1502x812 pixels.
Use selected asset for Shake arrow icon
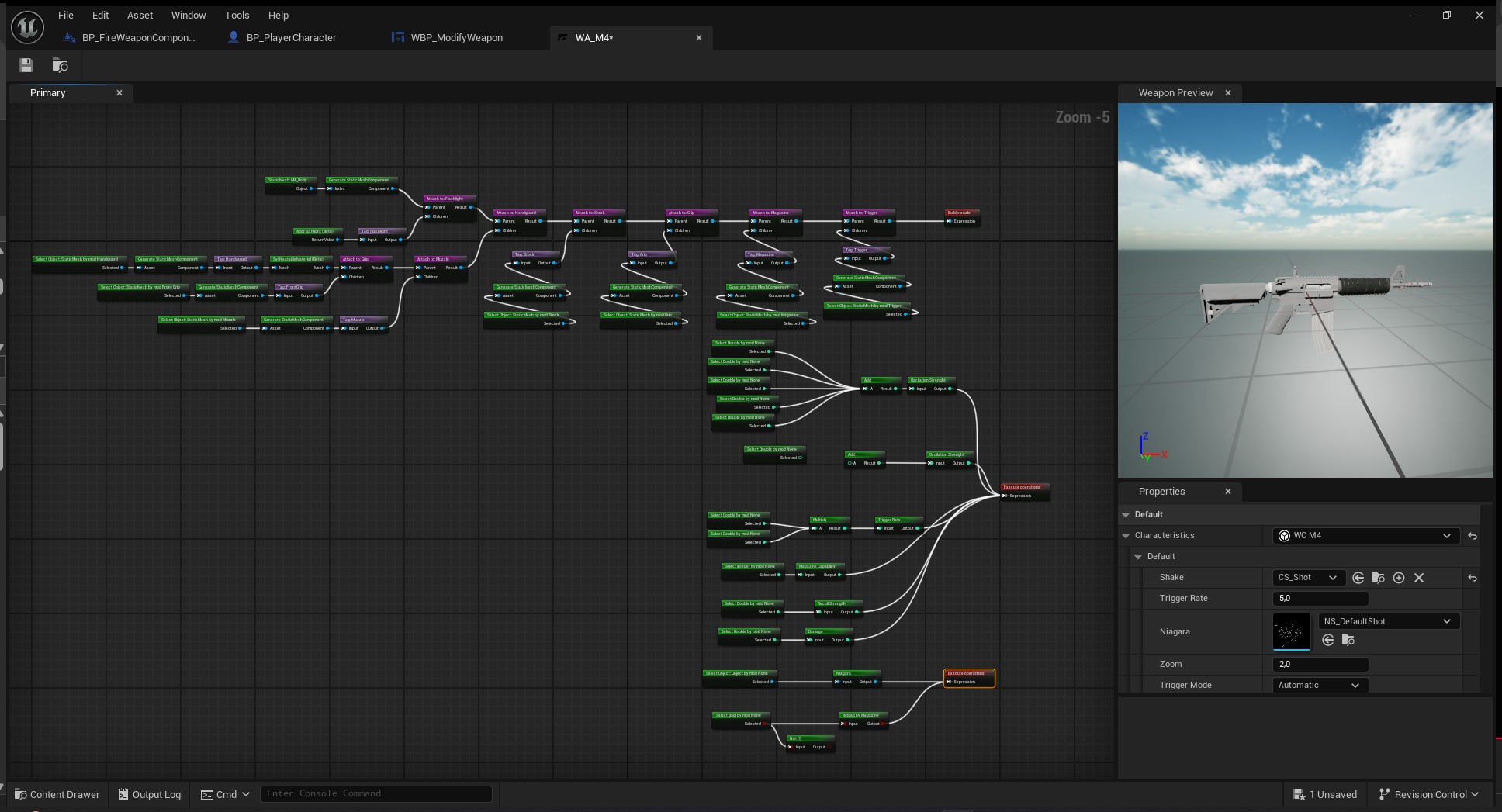[1358, 578]
